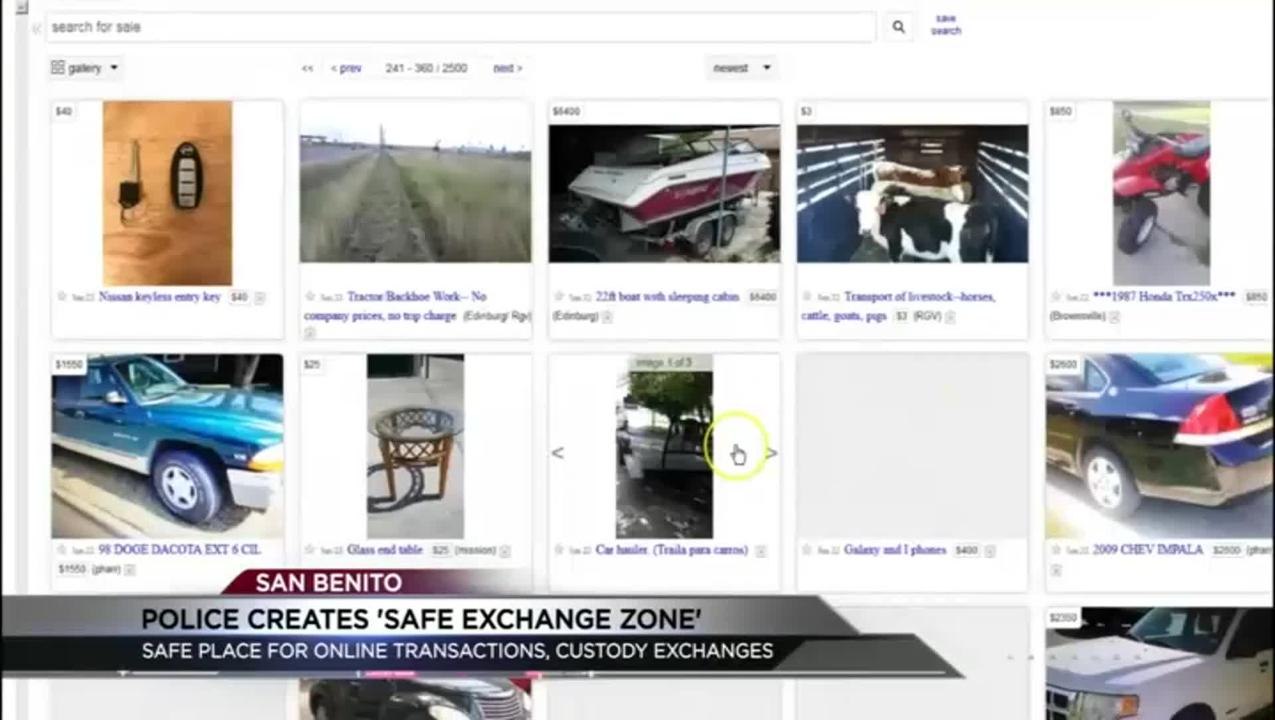The width and height of the screenshot is (1275, 720).
Task: Hide the Car hauler posting
Action: pos(761,551)
